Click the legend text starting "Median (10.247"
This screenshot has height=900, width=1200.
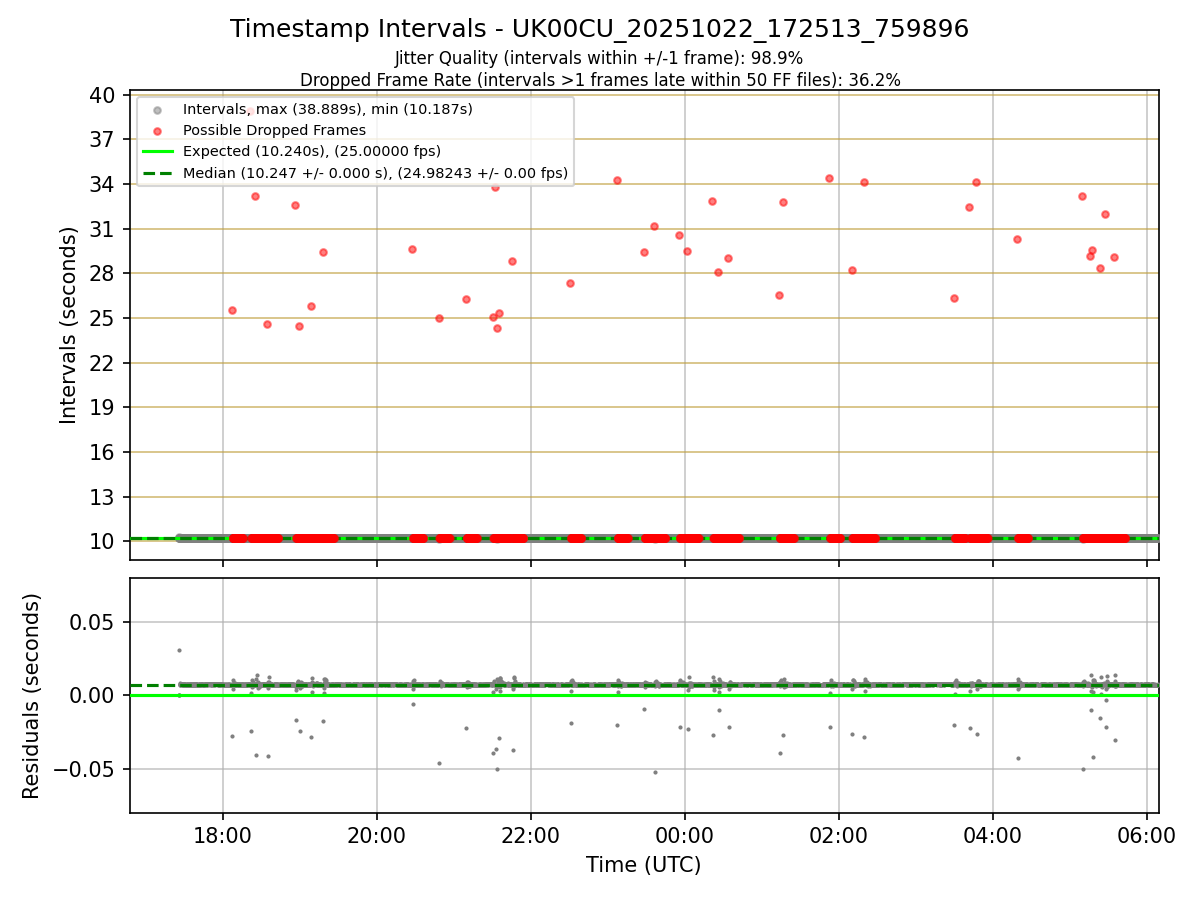pyautogui.click(x=376, y=173)
